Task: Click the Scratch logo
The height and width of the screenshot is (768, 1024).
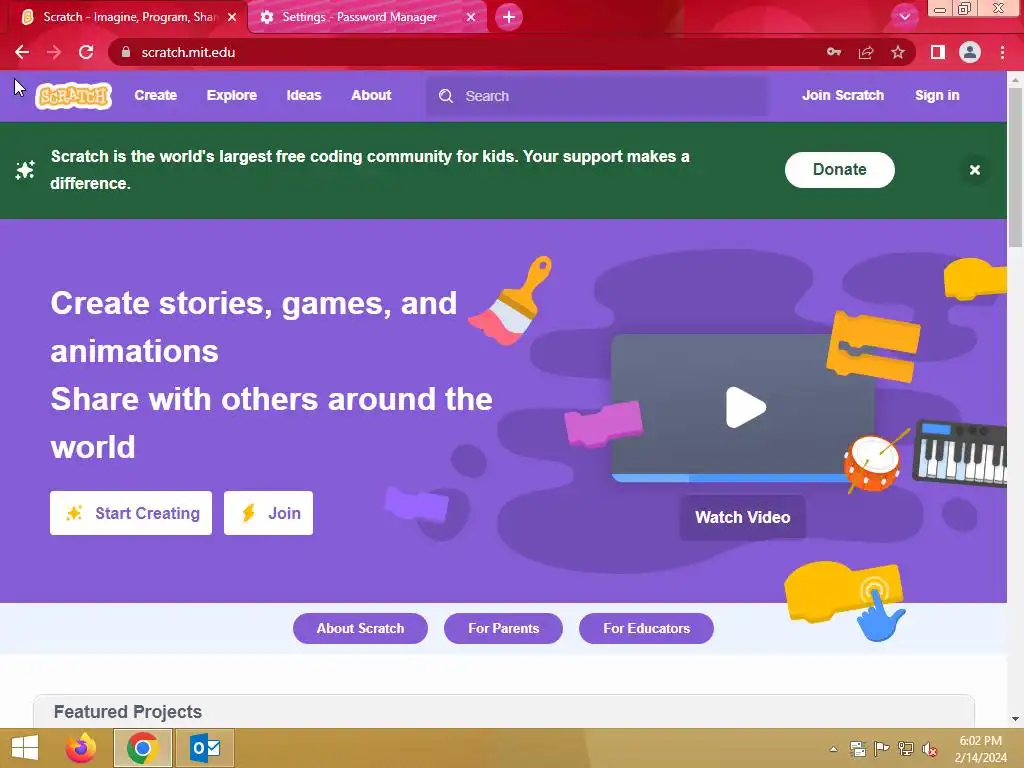Action: [x=74, y=96]
